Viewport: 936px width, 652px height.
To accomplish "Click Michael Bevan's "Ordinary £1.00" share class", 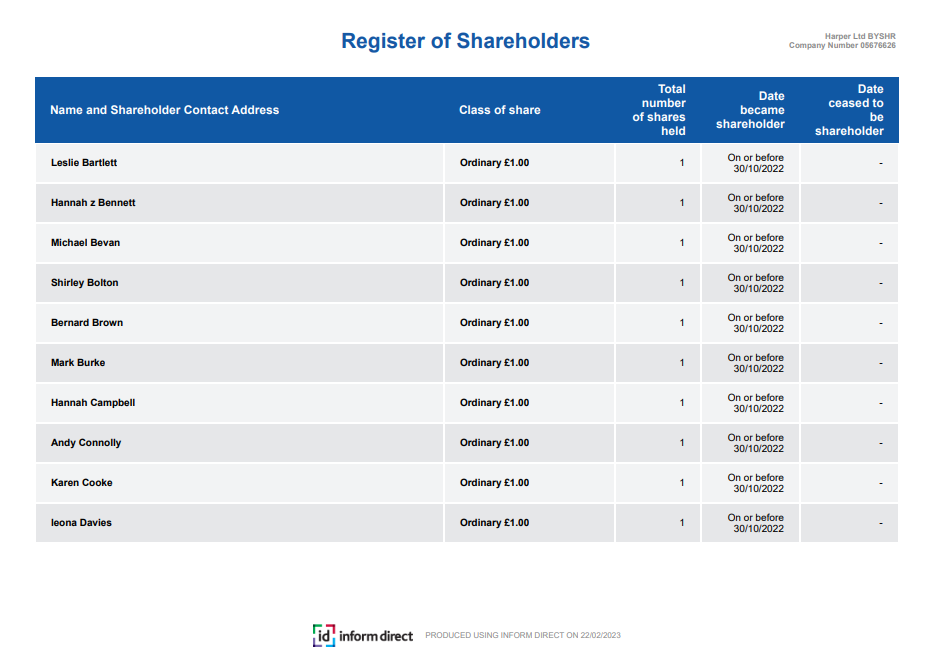I will [494, 242].
